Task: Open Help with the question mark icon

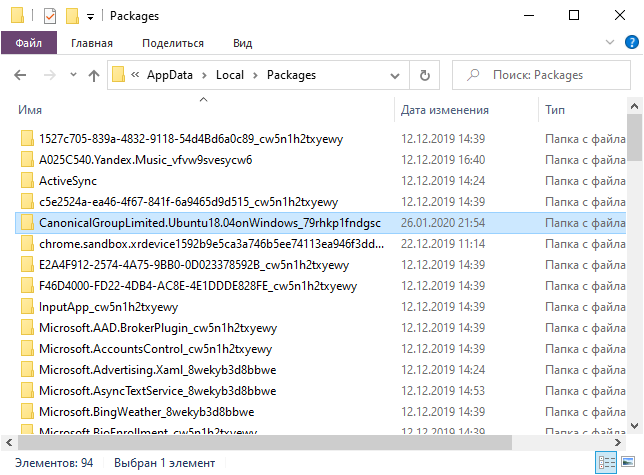Action: click(632, 42)
